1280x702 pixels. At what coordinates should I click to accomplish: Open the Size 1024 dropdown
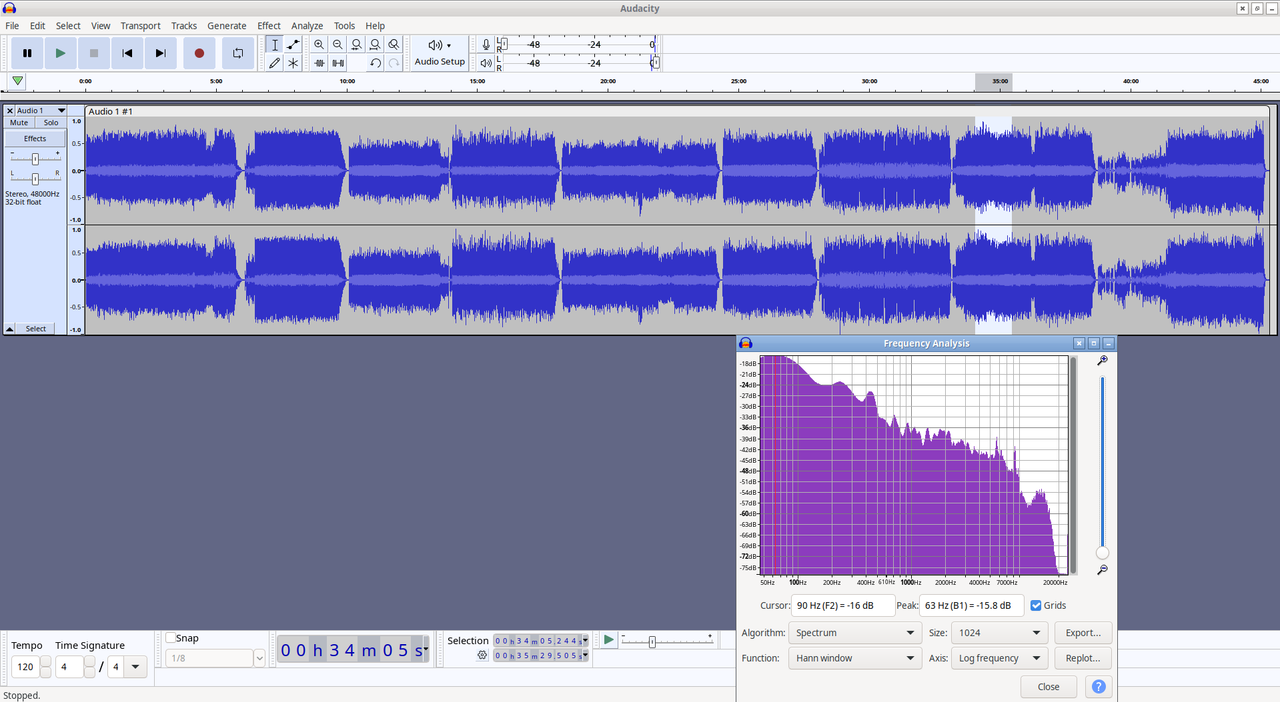[x=999, y=633]
